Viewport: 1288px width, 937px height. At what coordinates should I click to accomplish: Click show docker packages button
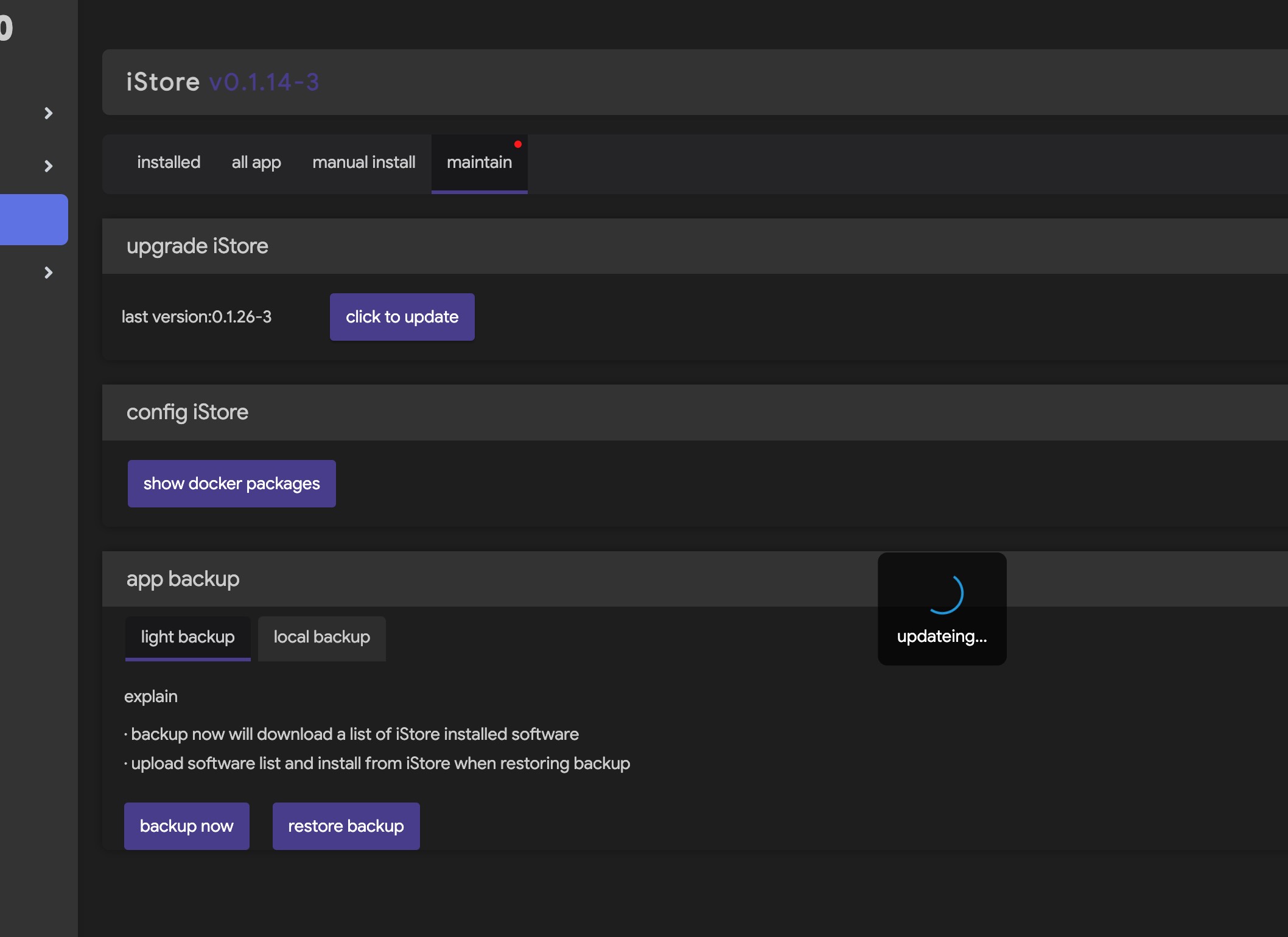click(231, 484)
